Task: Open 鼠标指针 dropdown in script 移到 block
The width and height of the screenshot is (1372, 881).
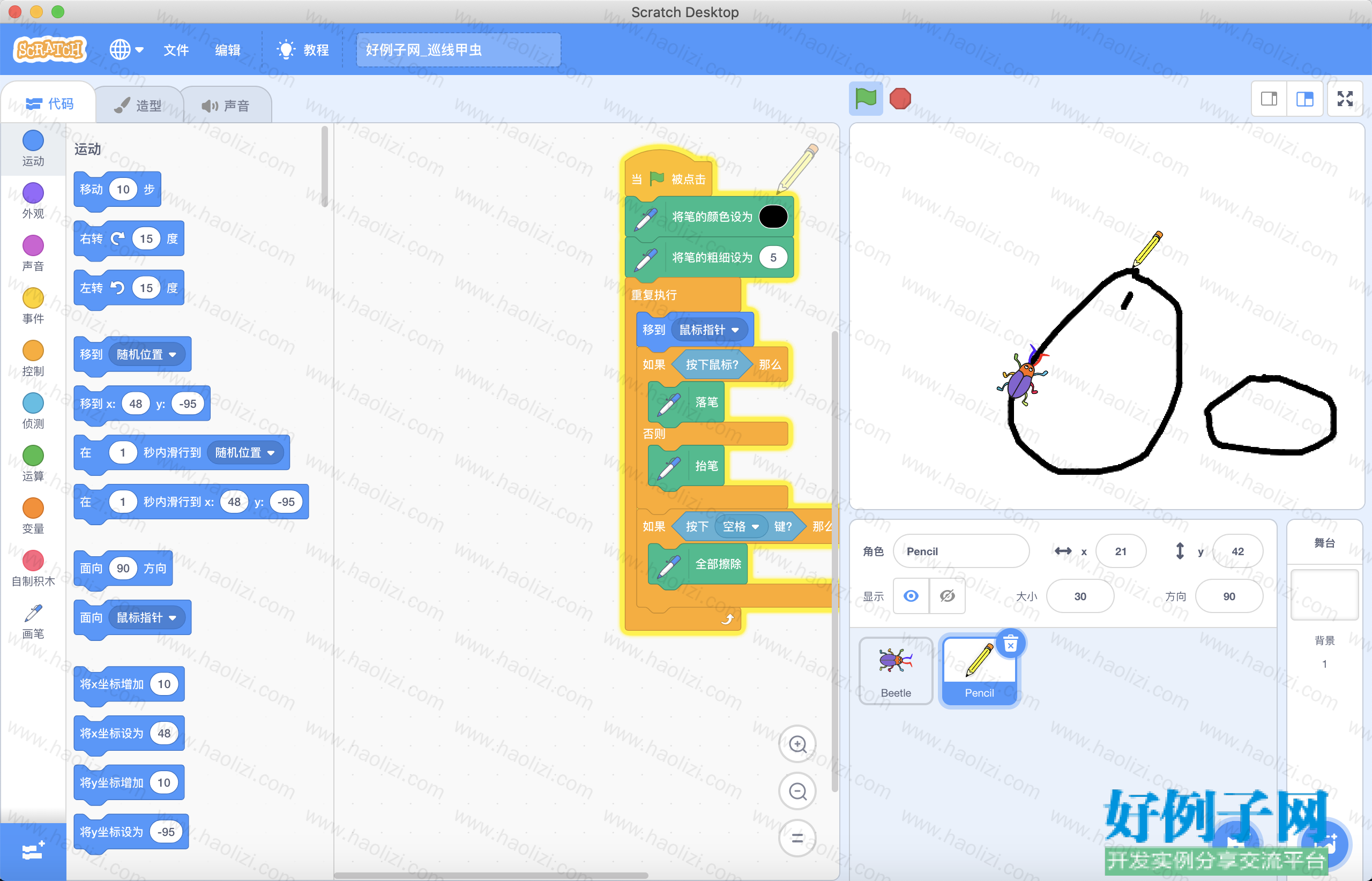Action: click(709, 330)
